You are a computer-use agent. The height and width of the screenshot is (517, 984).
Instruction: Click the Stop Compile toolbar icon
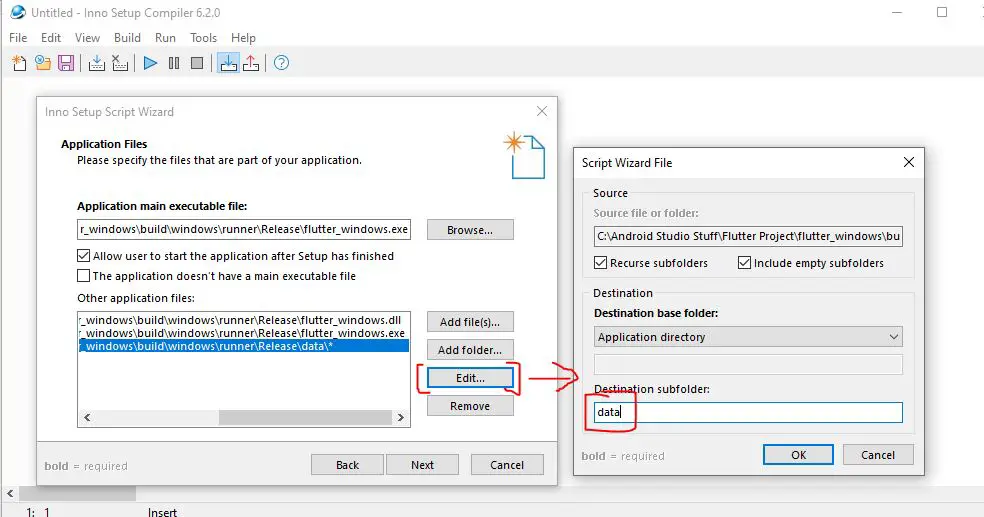point(120,63)
